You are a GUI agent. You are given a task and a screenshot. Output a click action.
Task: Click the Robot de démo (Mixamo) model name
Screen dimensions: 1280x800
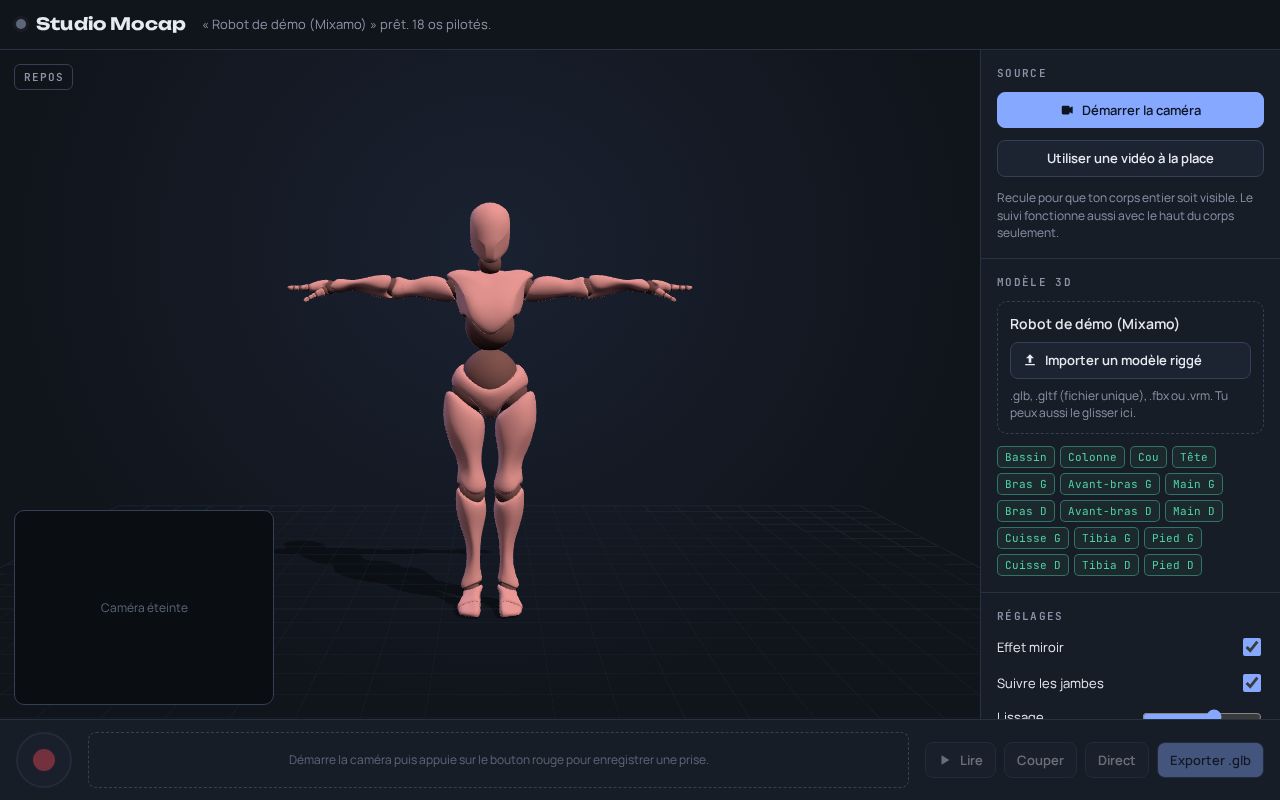click(1095, 324)
